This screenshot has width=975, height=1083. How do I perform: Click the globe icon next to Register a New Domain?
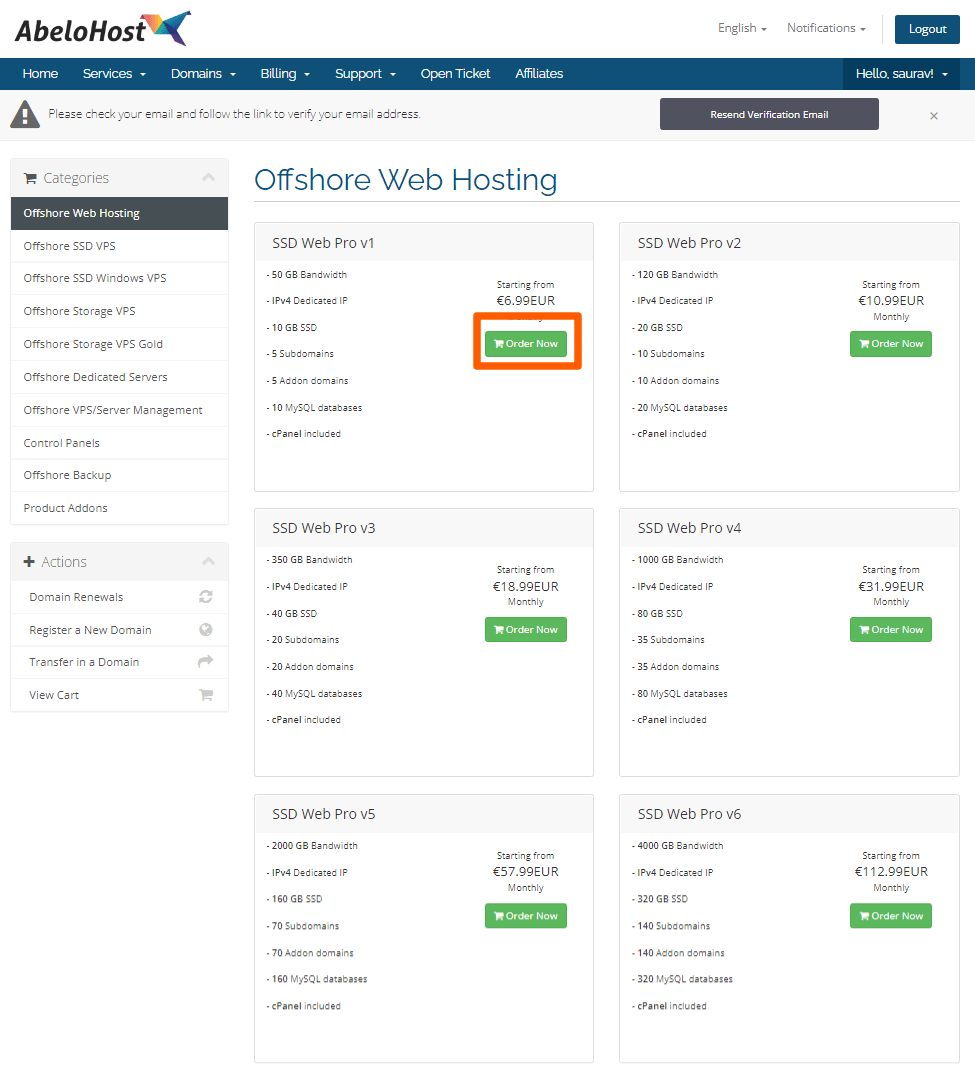click(205, 629)
